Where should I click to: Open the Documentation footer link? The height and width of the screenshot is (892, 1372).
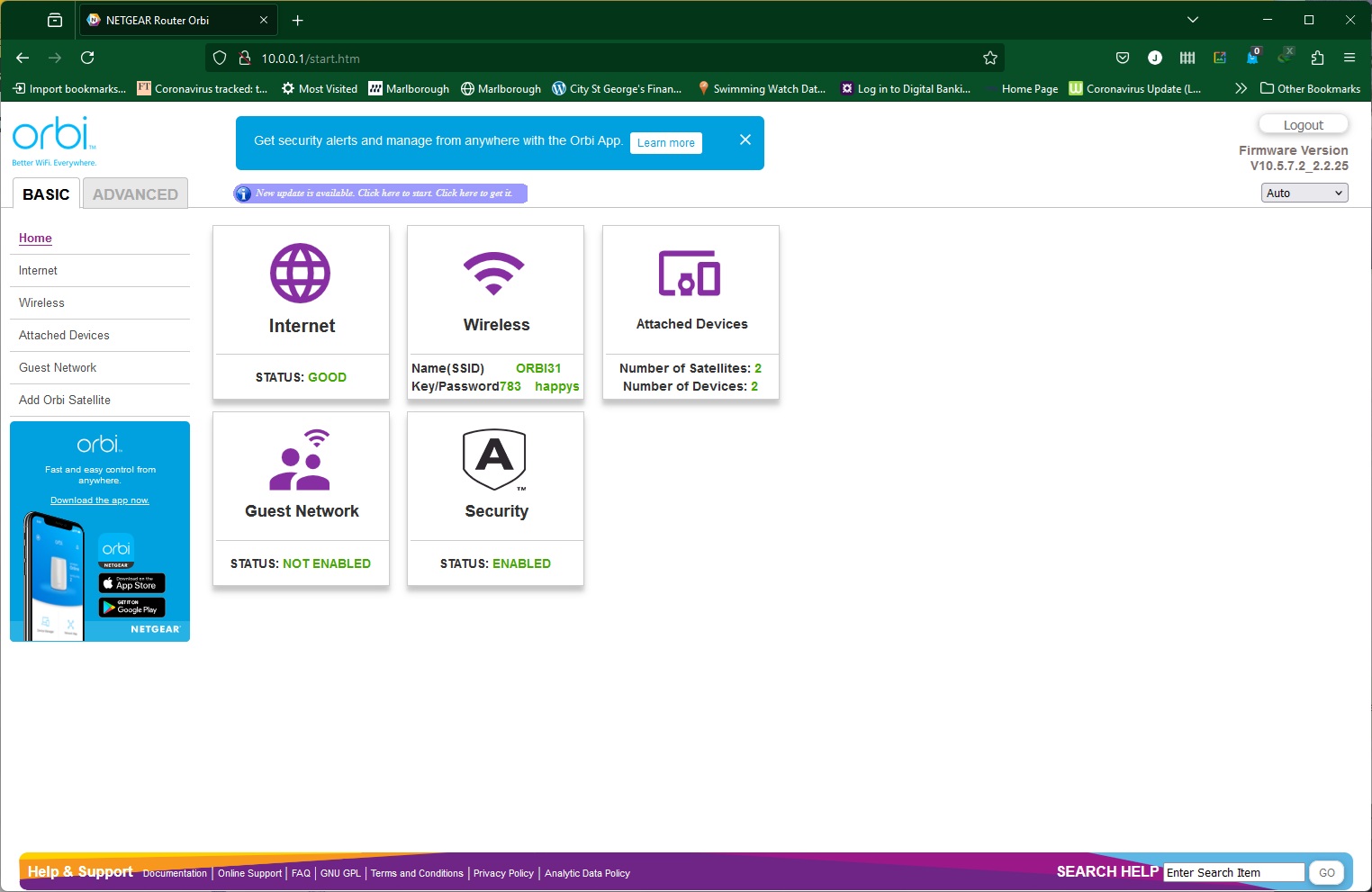(x=175, y=873)
